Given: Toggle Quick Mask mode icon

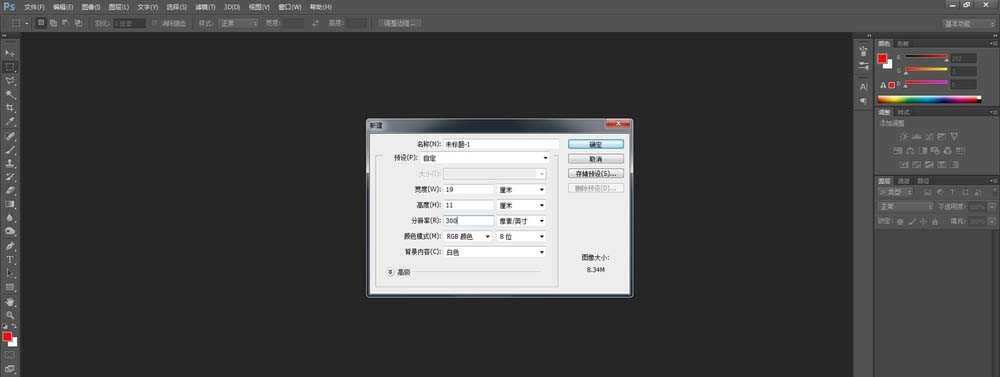Looking at the screenshot, I should click(x=10, y=355).
